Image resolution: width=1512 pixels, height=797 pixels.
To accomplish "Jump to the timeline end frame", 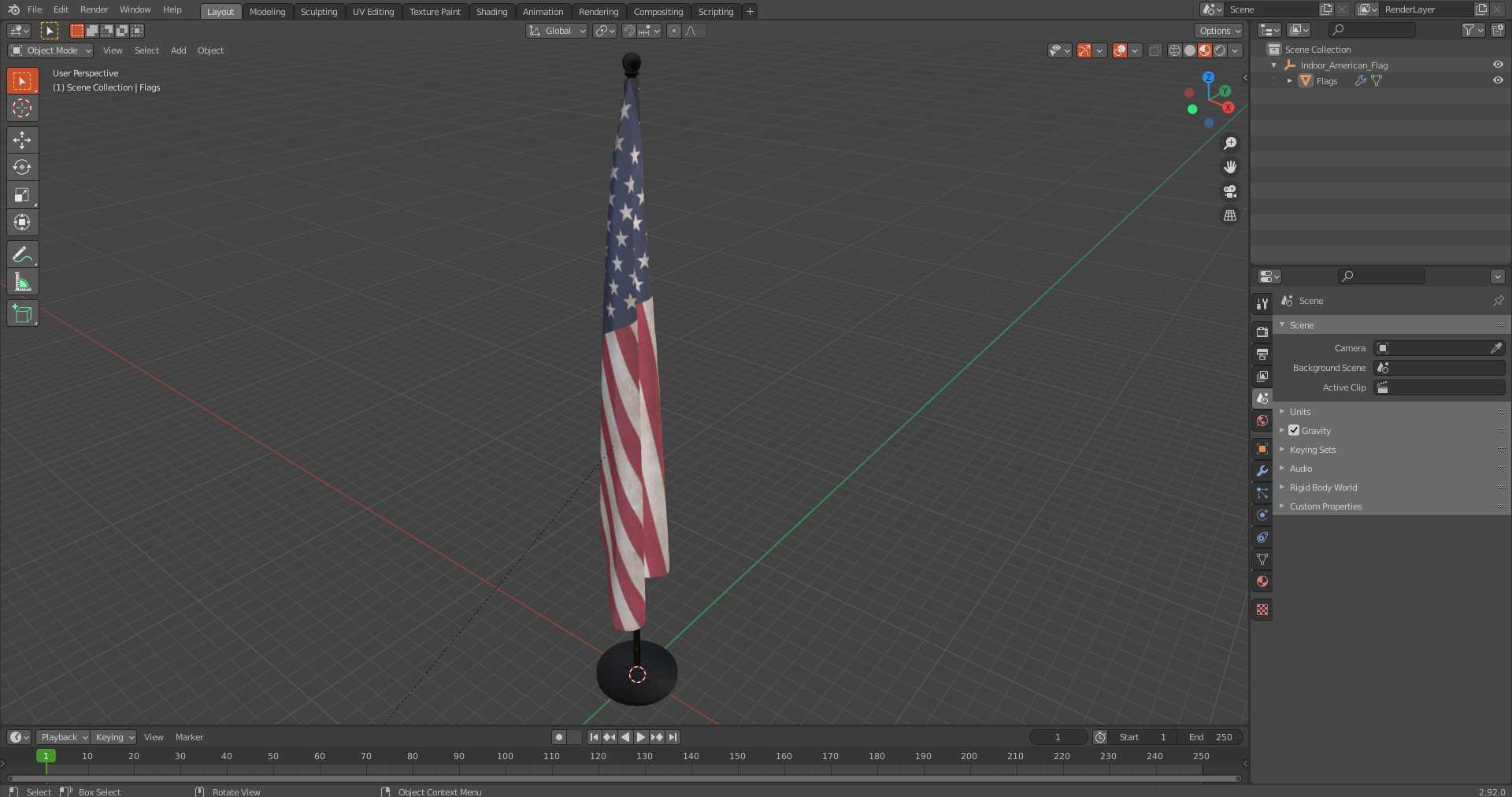I will (673, 737).
